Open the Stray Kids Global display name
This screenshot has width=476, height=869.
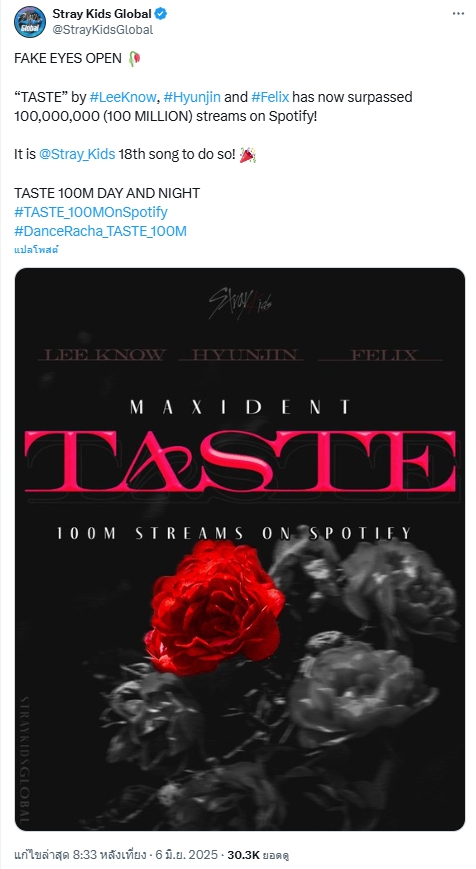102,14
